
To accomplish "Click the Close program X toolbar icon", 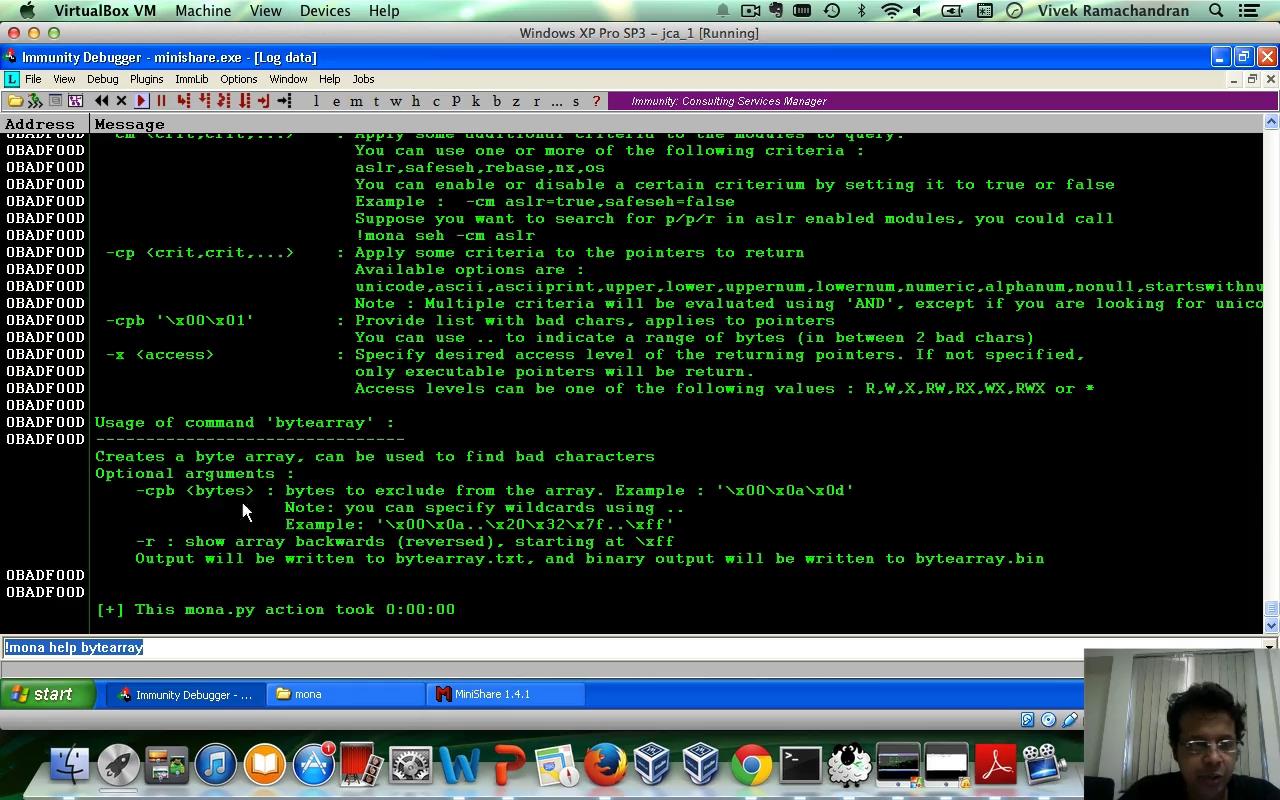I will click(121, 101).
